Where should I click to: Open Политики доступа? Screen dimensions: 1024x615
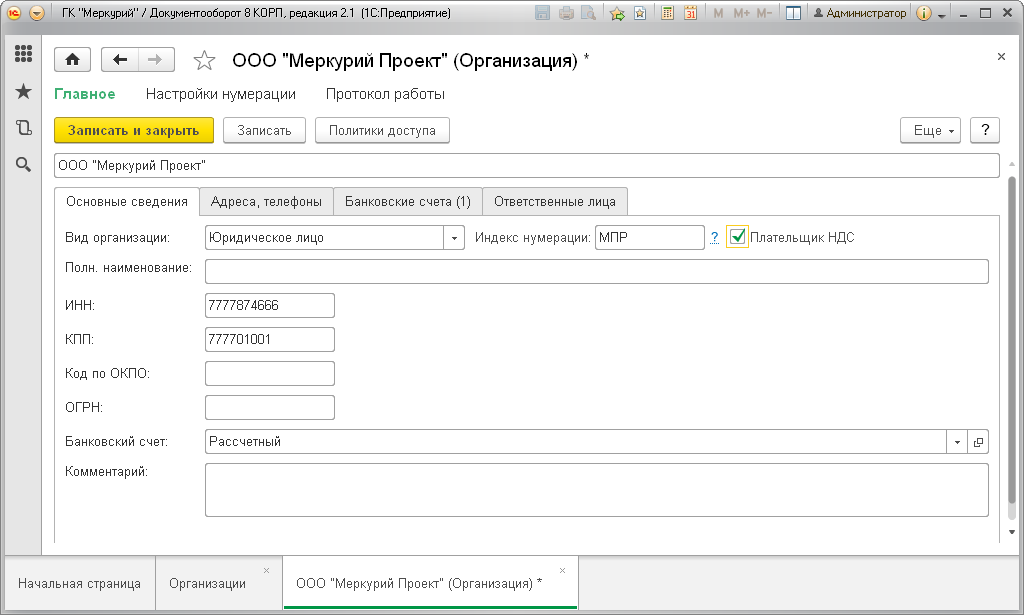click(382, 131)
